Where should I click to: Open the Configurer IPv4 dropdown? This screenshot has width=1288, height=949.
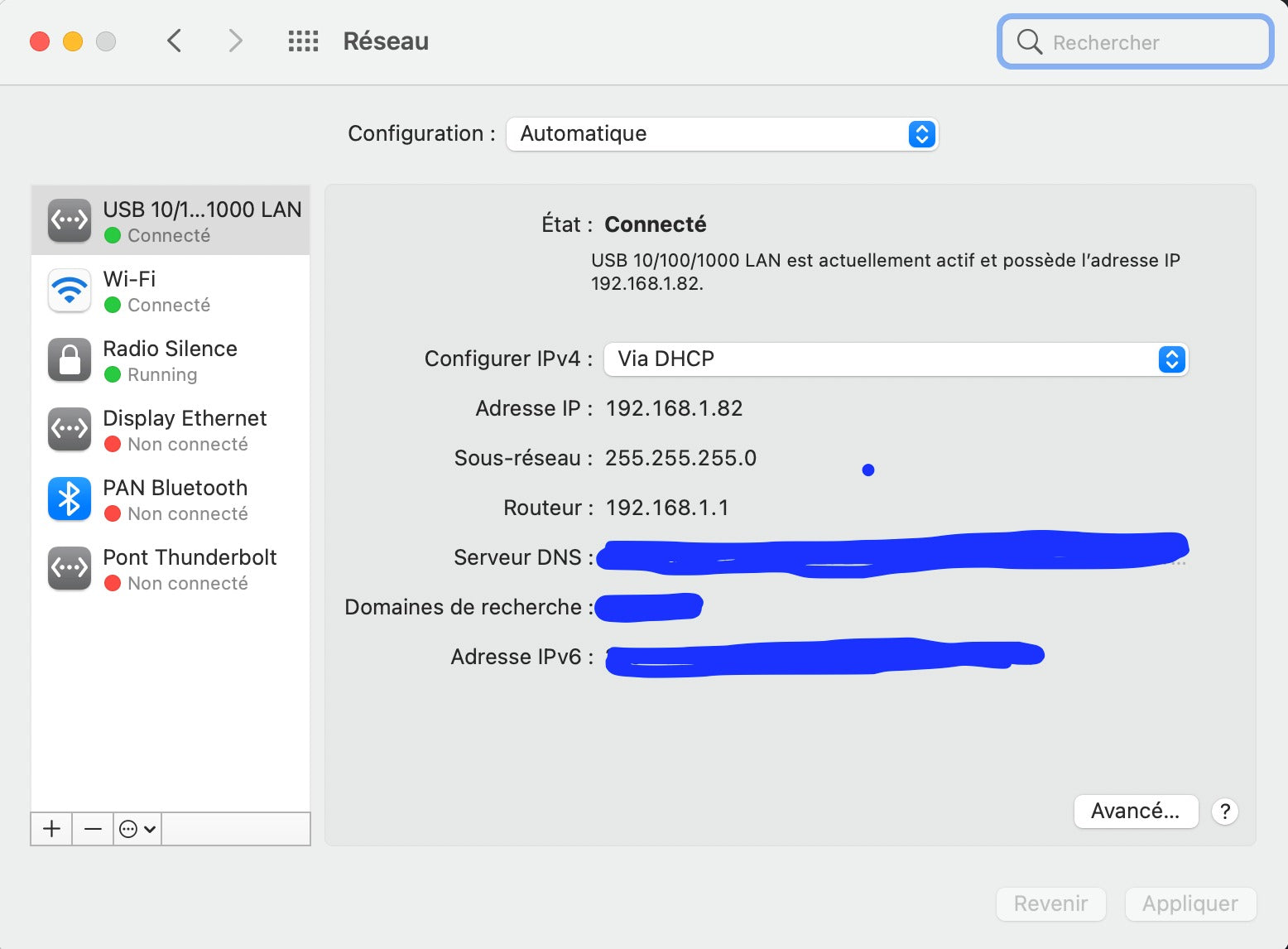[896, 359]
